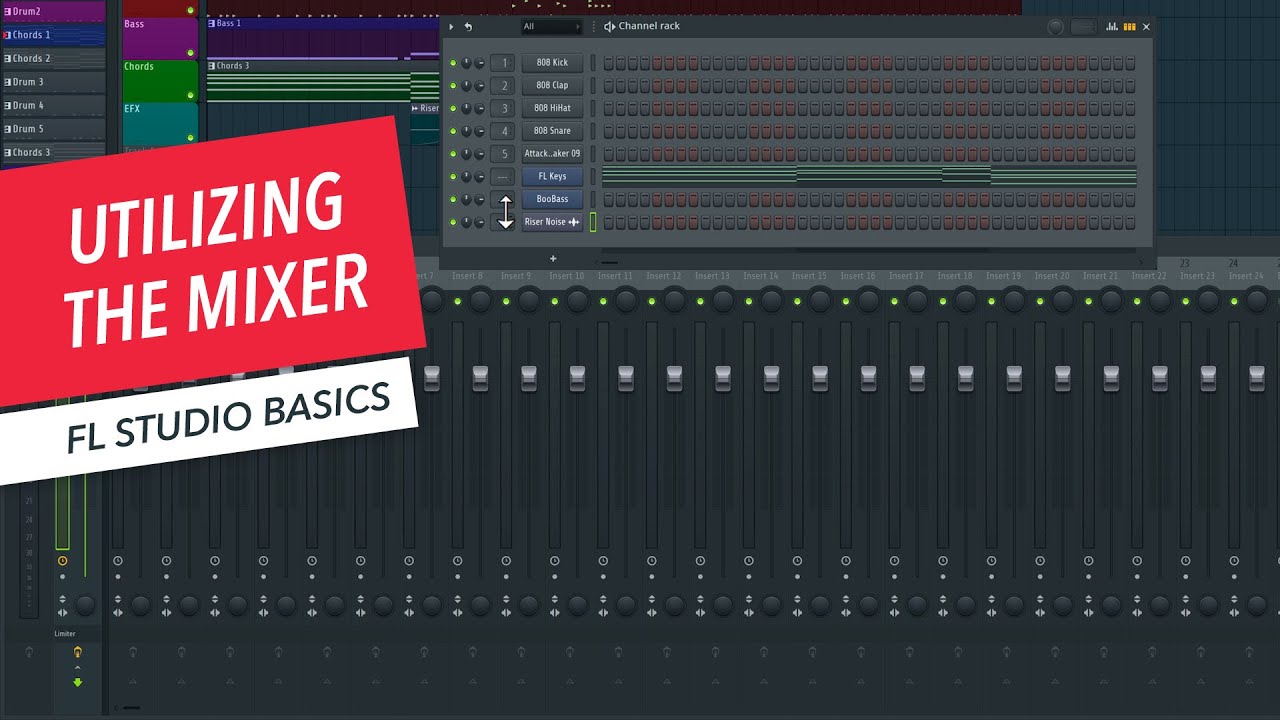Open the FL Keys channel button
1280x720 pixels.
[552, 176]
